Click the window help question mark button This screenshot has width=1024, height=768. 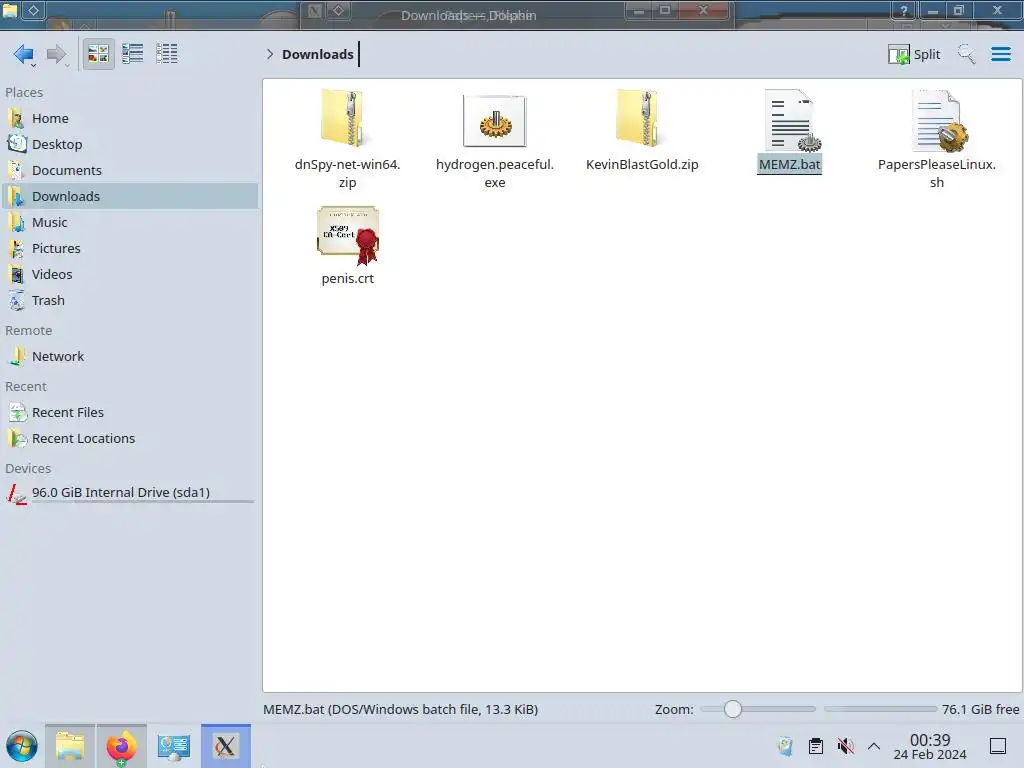903,10
